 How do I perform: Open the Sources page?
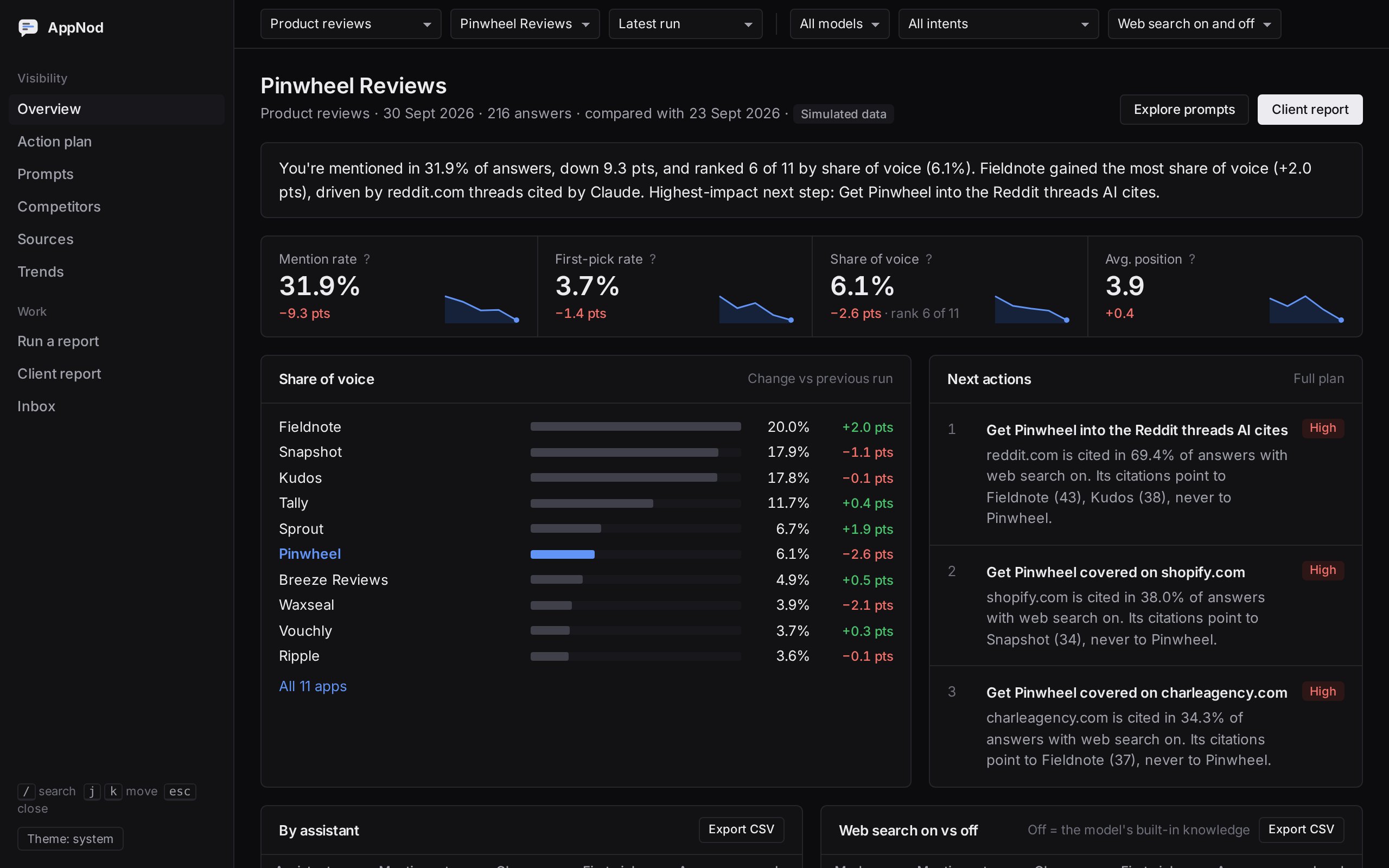117,239
